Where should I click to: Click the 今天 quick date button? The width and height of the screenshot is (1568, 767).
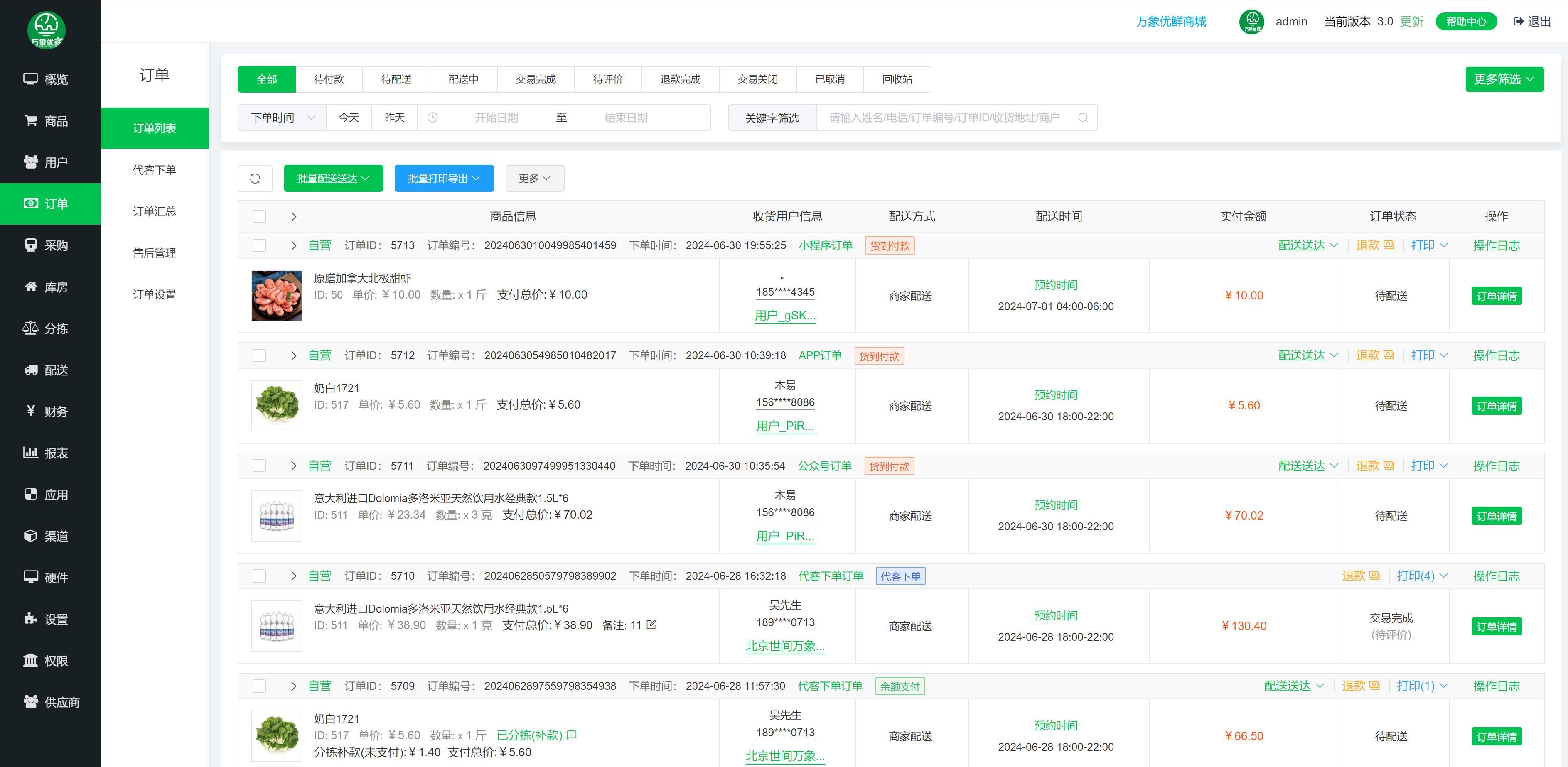tap(349, 118)
